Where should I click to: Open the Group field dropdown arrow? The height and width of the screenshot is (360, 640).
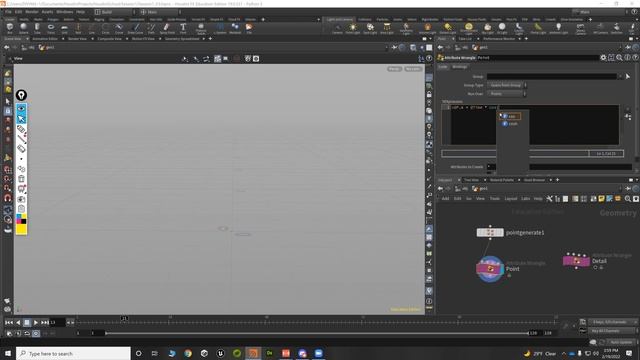point(620,76)
